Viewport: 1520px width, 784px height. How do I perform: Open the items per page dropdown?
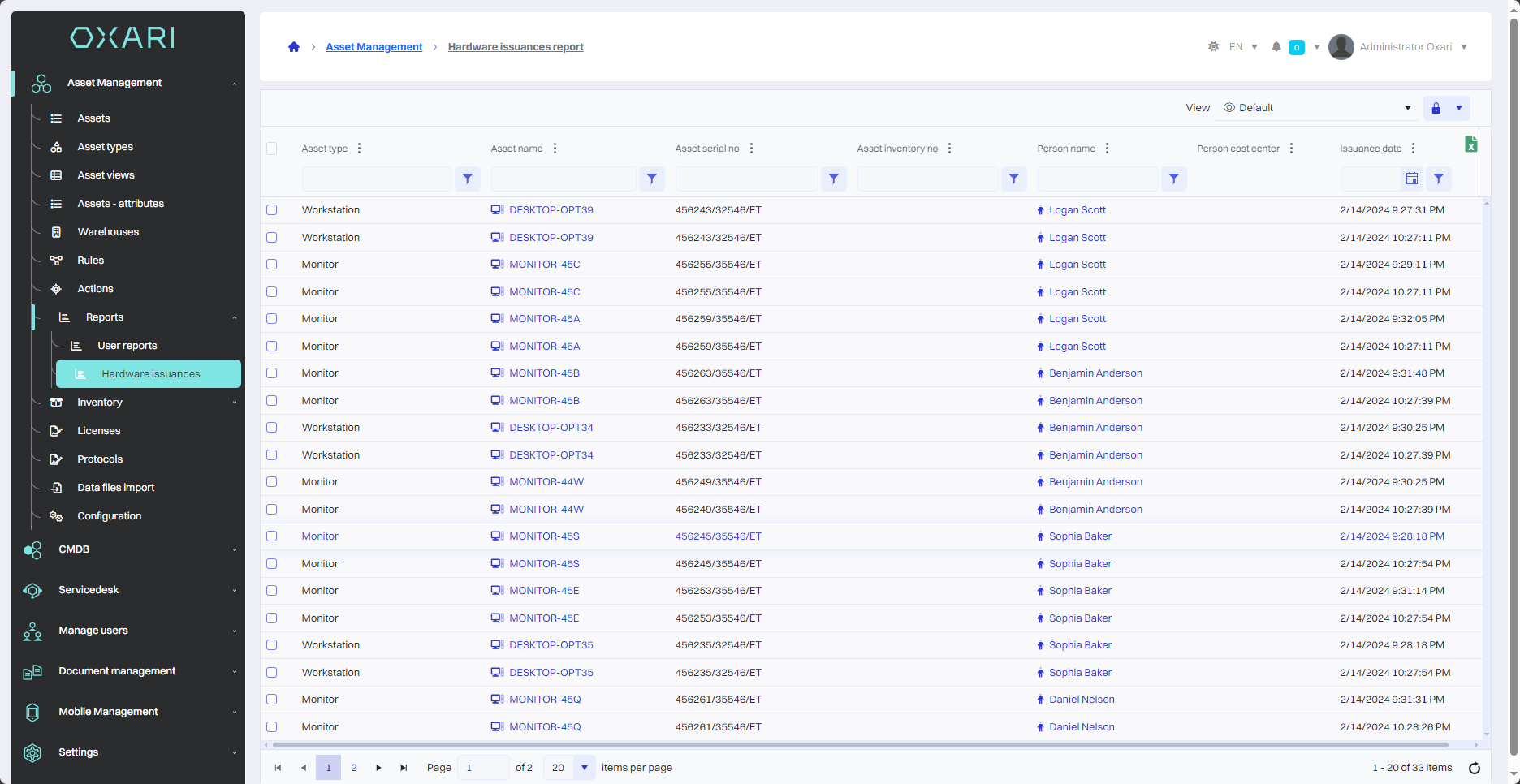pyautogui.click(x=584, y=768)
